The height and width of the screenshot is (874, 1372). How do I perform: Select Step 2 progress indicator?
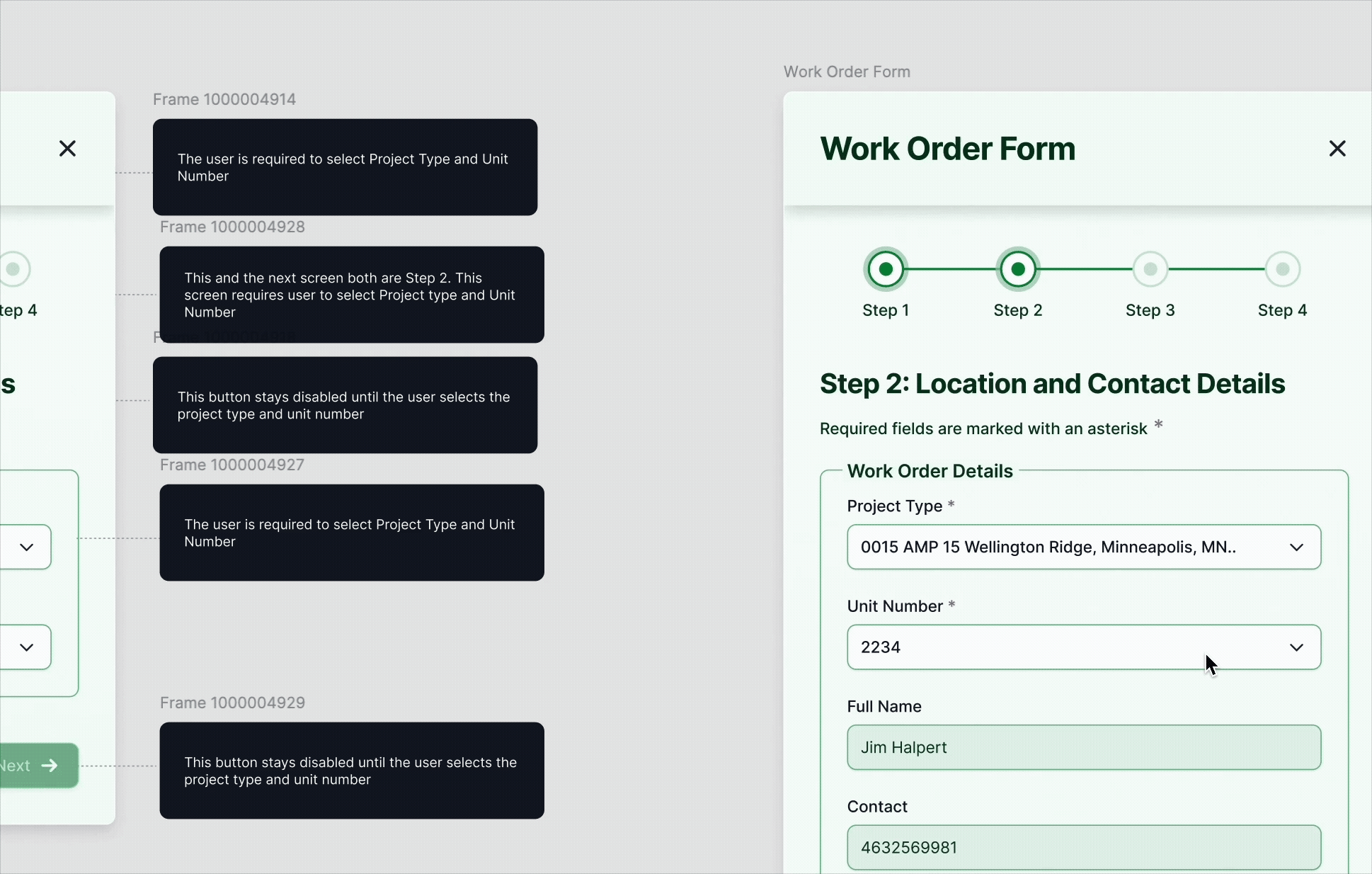tap(1018, 269)
